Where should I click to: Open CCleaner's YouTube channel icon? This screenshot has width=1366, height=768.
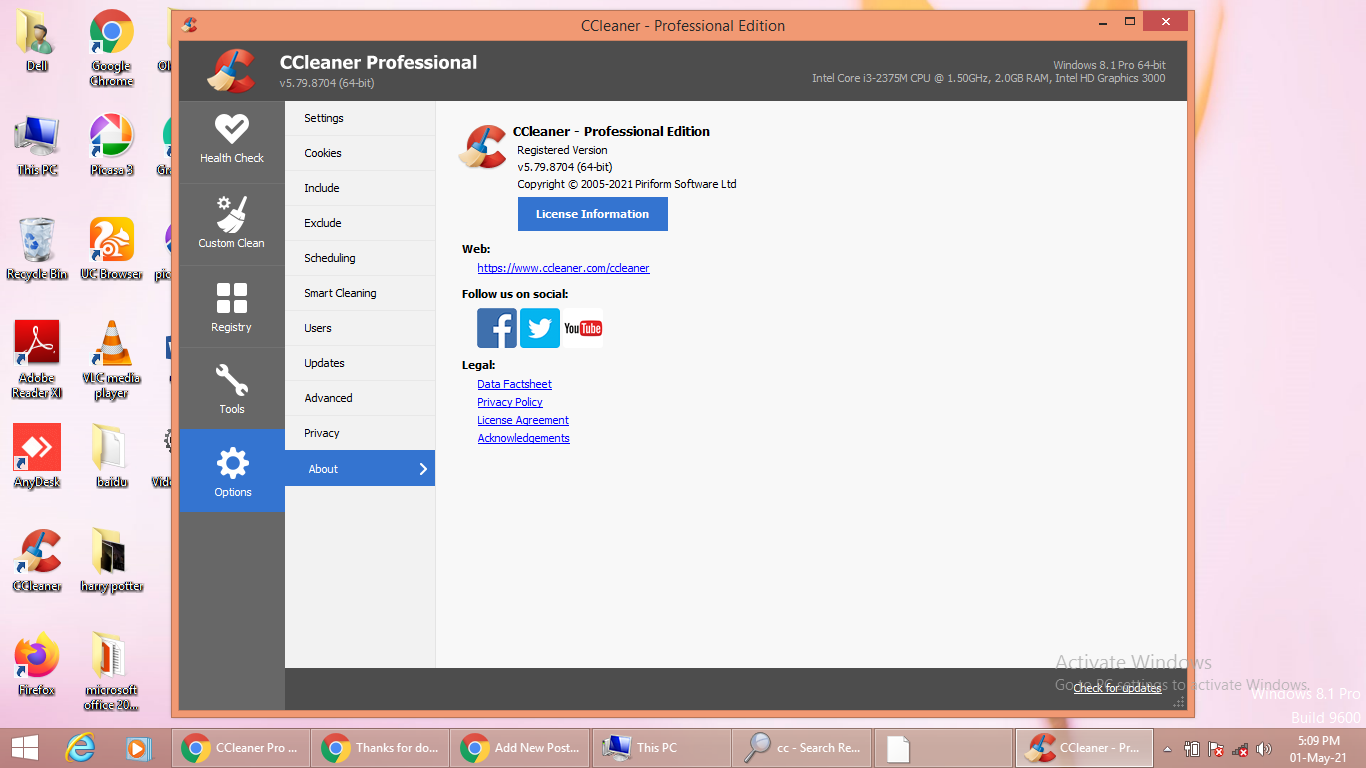click(x=583, y=328)
